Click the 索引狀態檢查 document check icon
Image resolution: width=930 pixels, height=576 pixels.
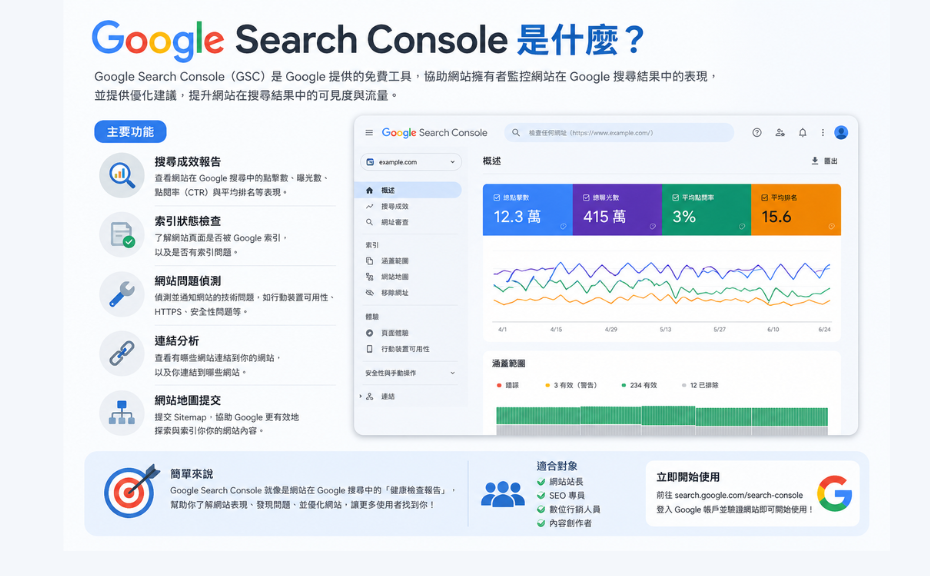pos(122,234)
